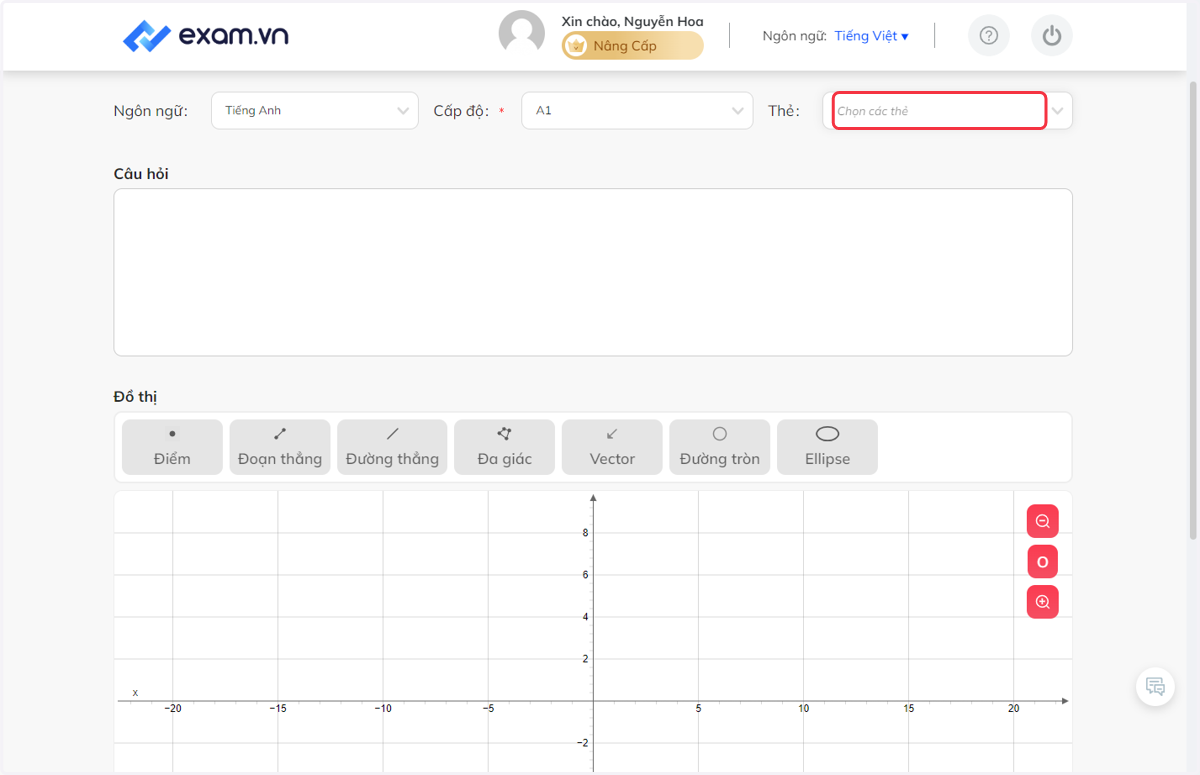
Task: Select the Đa giác polygon tool
Action: [504, 447]
